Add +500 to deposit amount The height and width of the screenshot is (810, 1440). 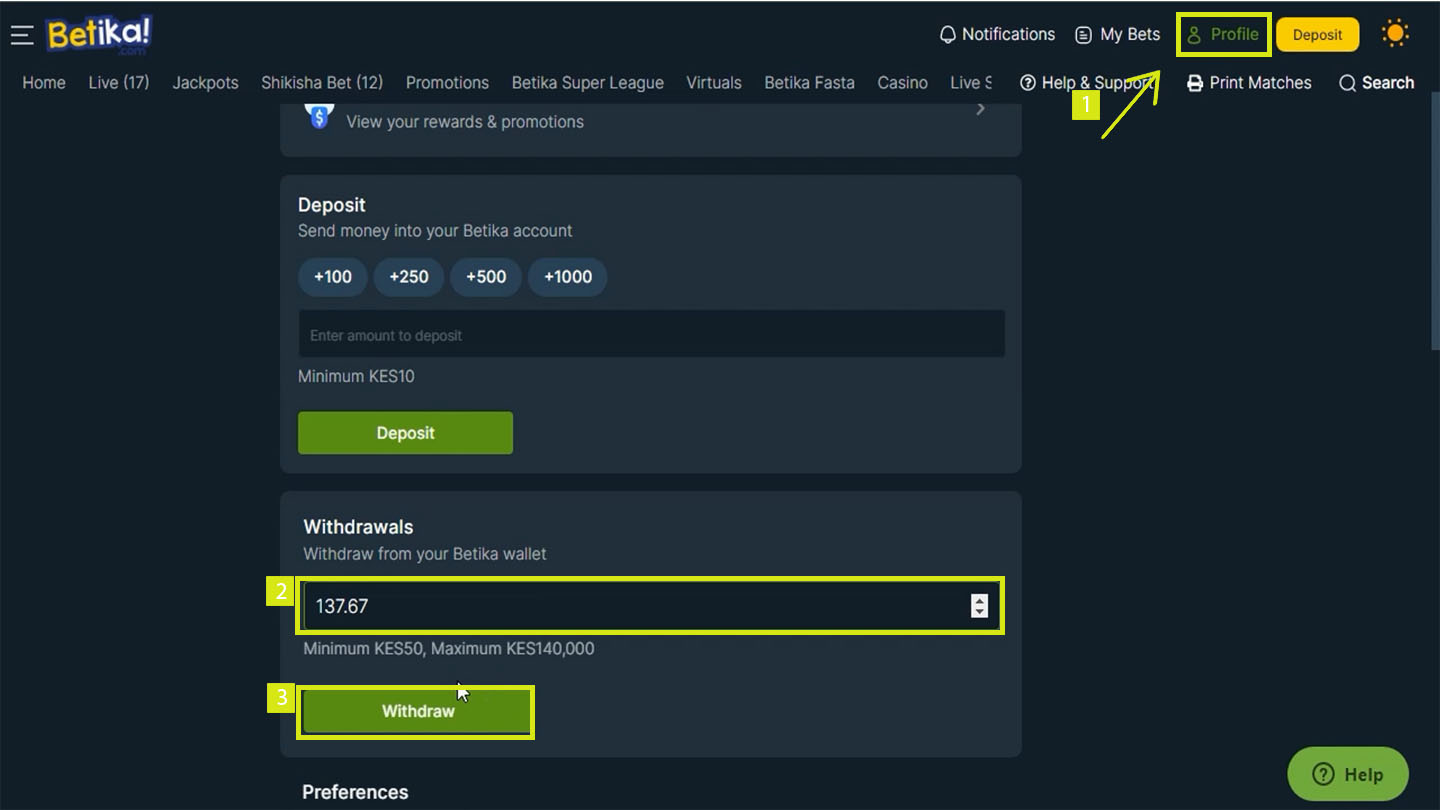click(x=486, y=277)
